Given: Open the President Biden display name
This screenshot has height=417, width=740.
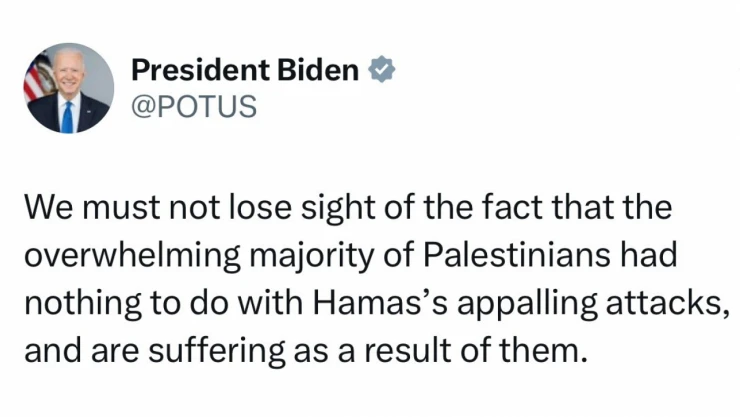Looking at the screenshot, I should pyautogui.click(x=245, y=70).
